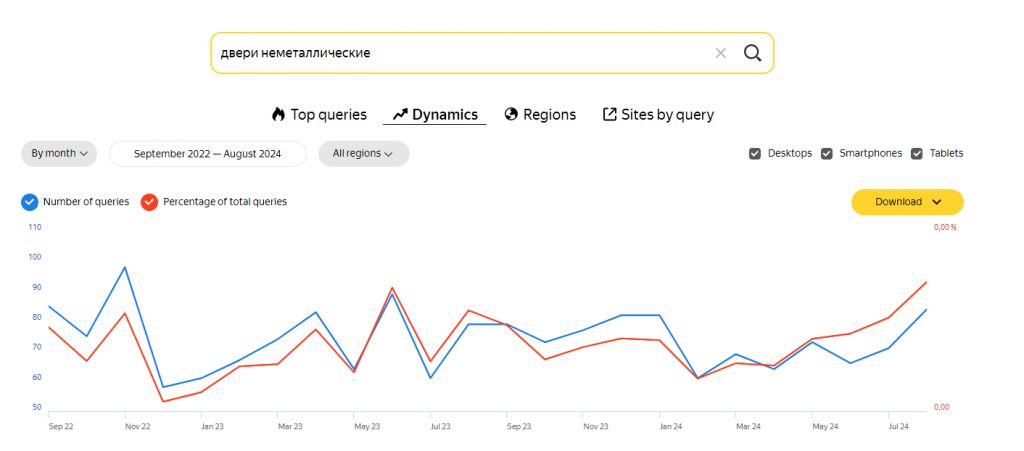
Task: Click the Mar 24 axis label
Action: pyautogui.click(x=748, y=426)
